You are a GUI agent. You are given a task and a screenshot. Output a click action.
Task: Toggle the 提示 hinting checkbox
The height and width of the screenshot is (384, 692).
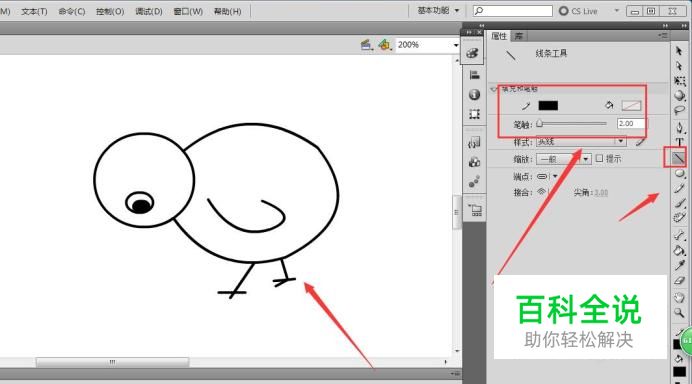(599, 158)
